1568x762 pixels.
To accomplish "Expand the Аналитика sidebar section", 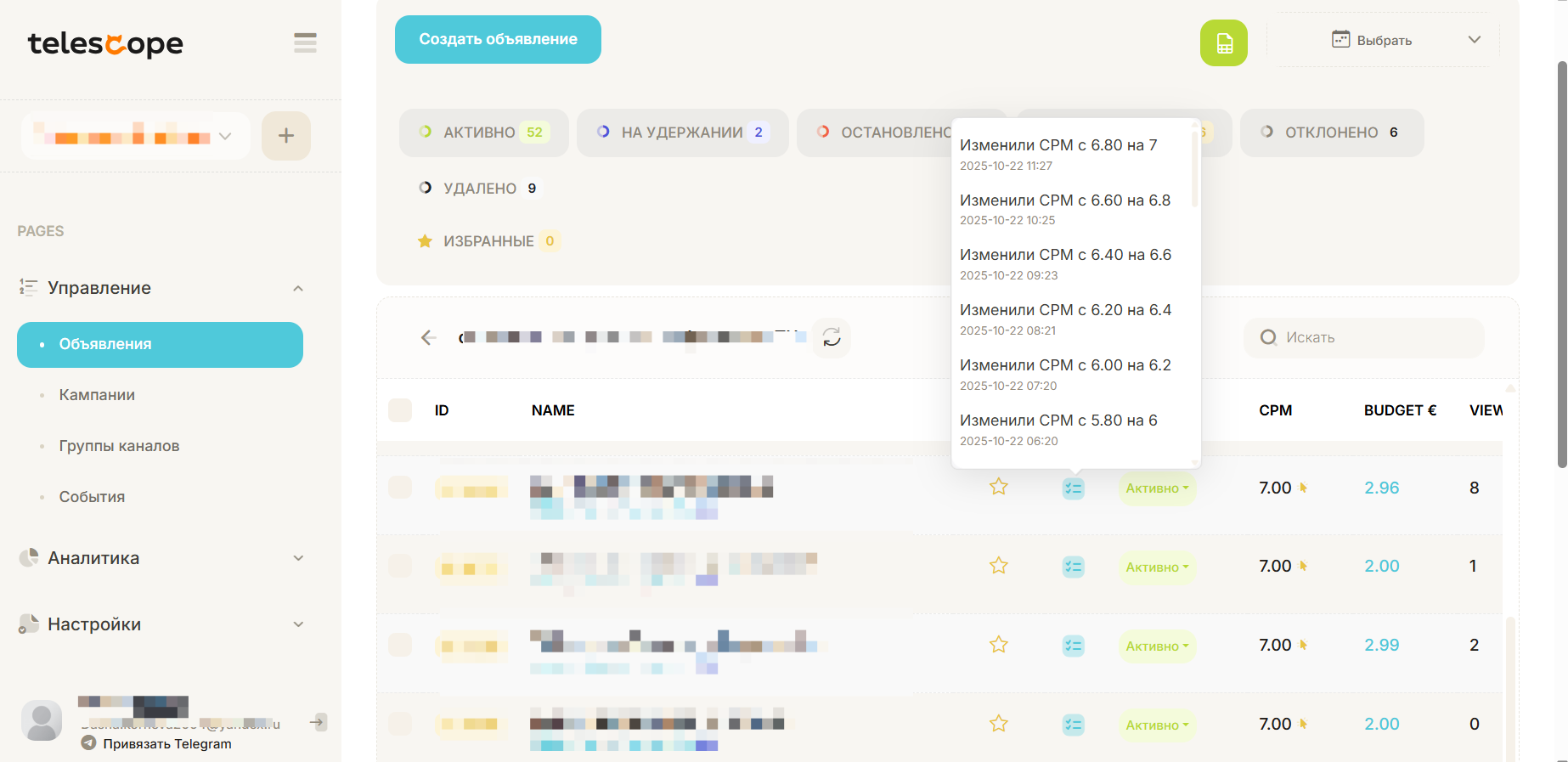I will [x=161, y=558].
